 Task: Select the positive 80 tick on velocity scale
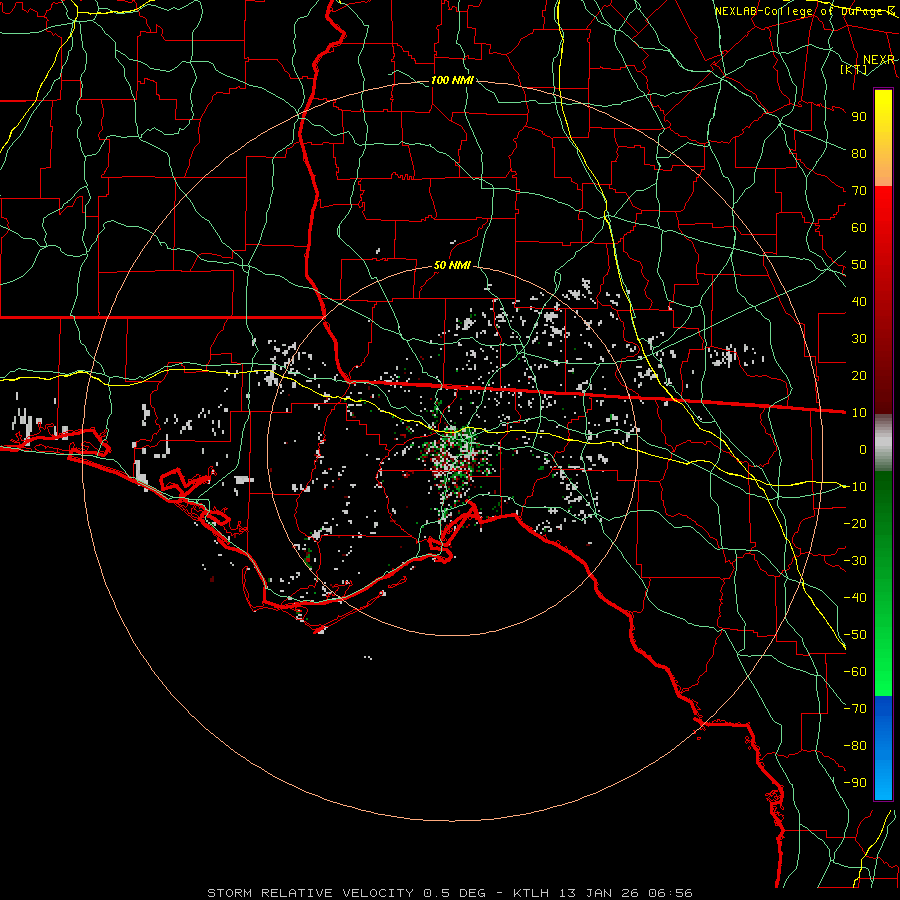(x=859, y=153)
